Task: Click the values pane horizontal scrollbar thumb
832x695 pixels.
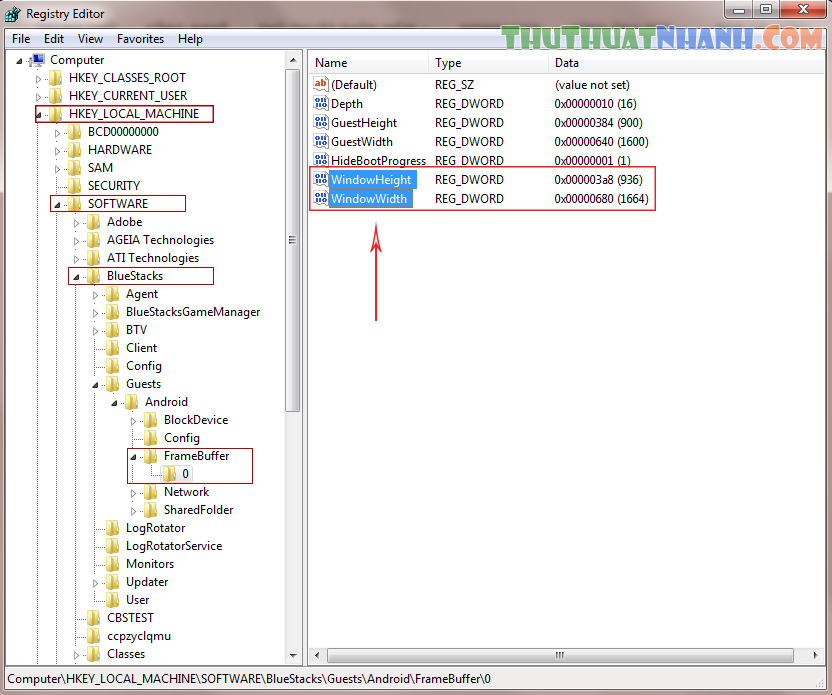Action: 560,655
